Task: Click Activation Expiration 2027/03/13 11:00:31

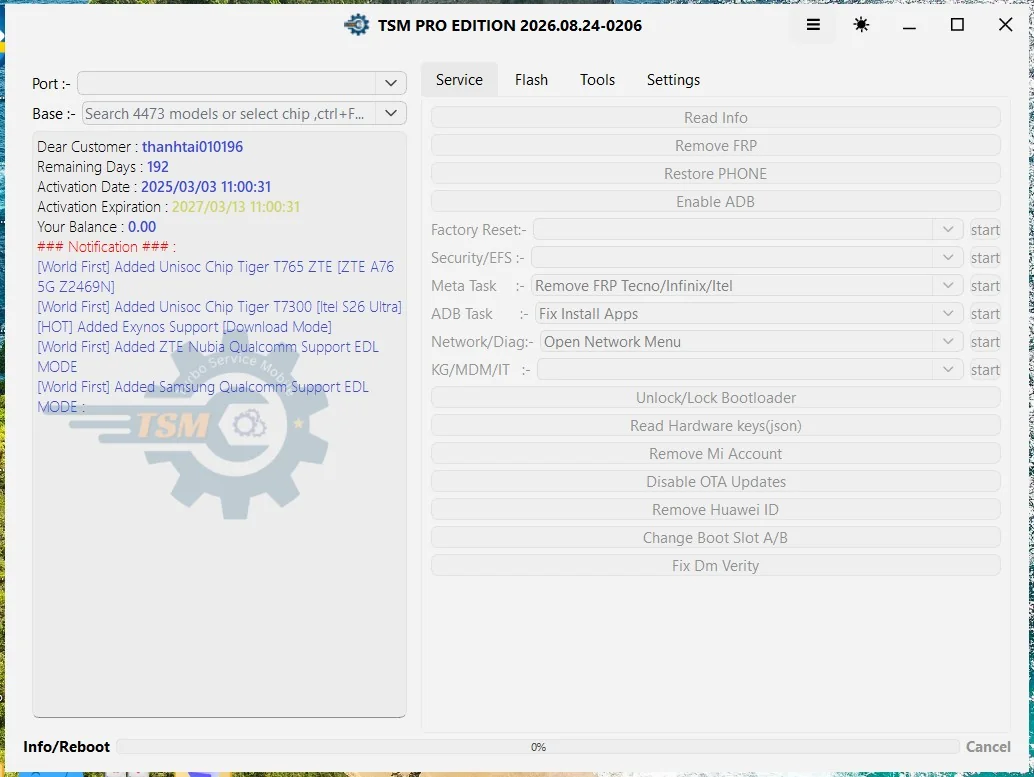Action: (235, 206)
